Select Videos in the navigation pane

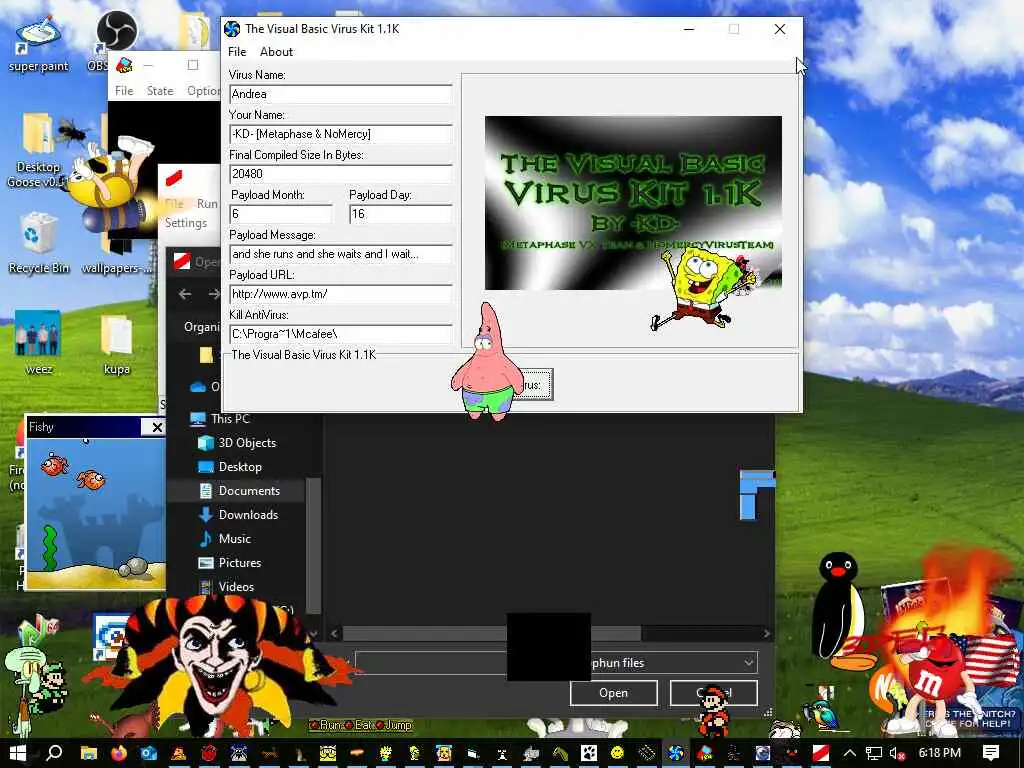coord(236,586)
